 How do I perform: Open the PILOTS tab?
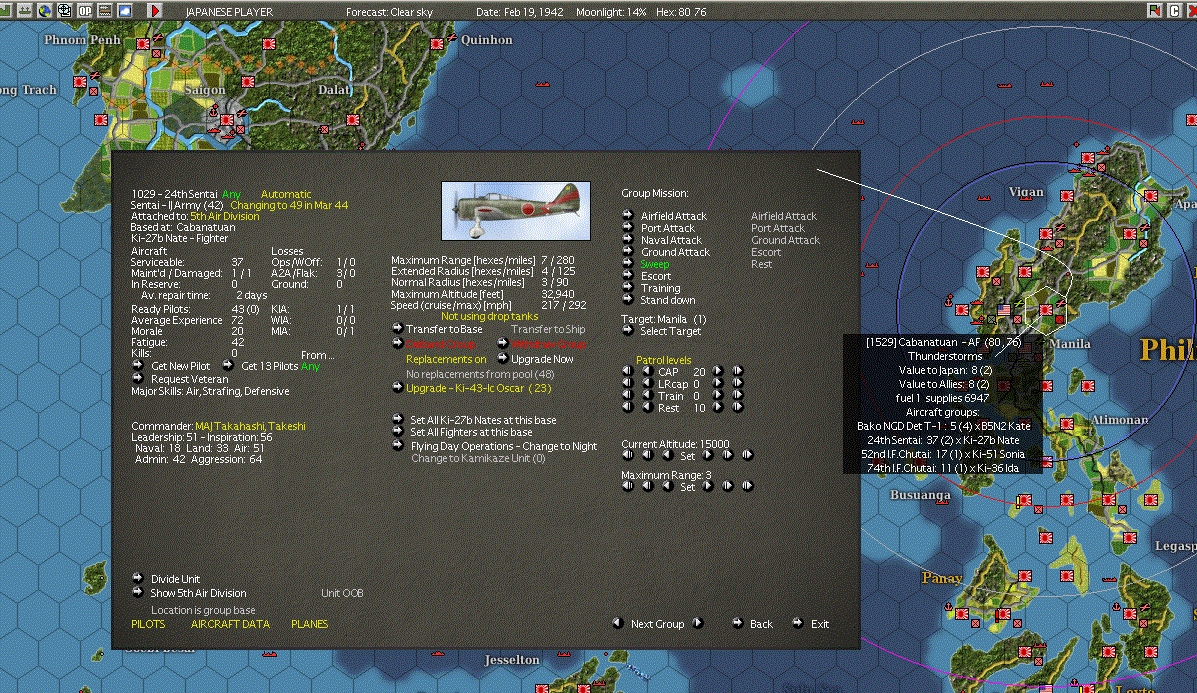(x=148, y=624)
